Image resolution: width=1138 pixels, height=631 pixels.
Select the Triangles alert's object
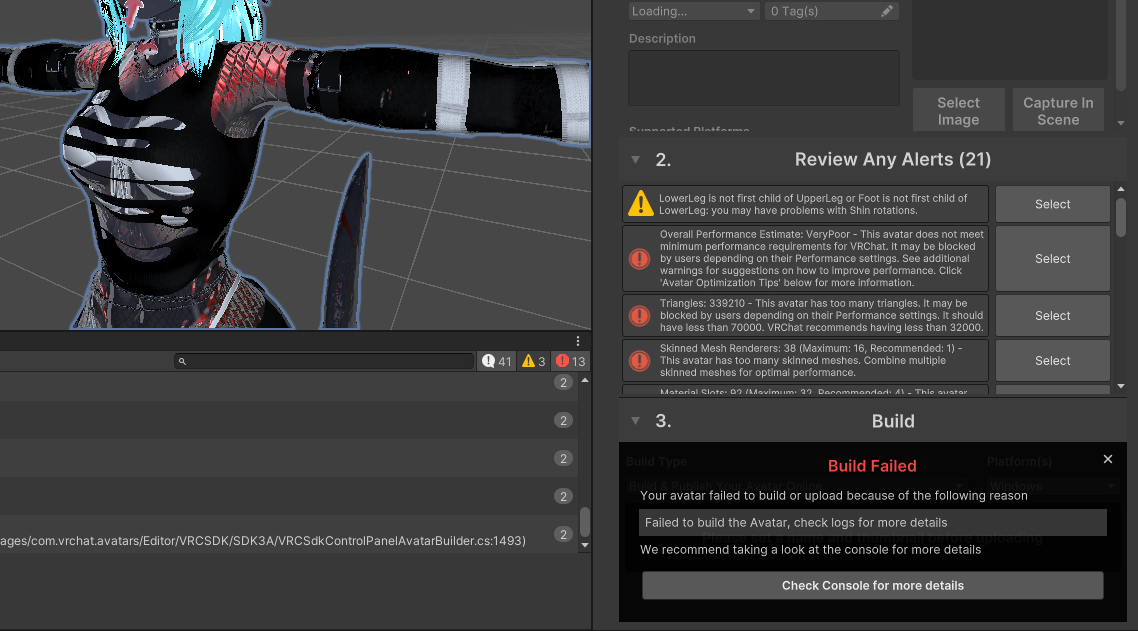tap(1052, 315)
